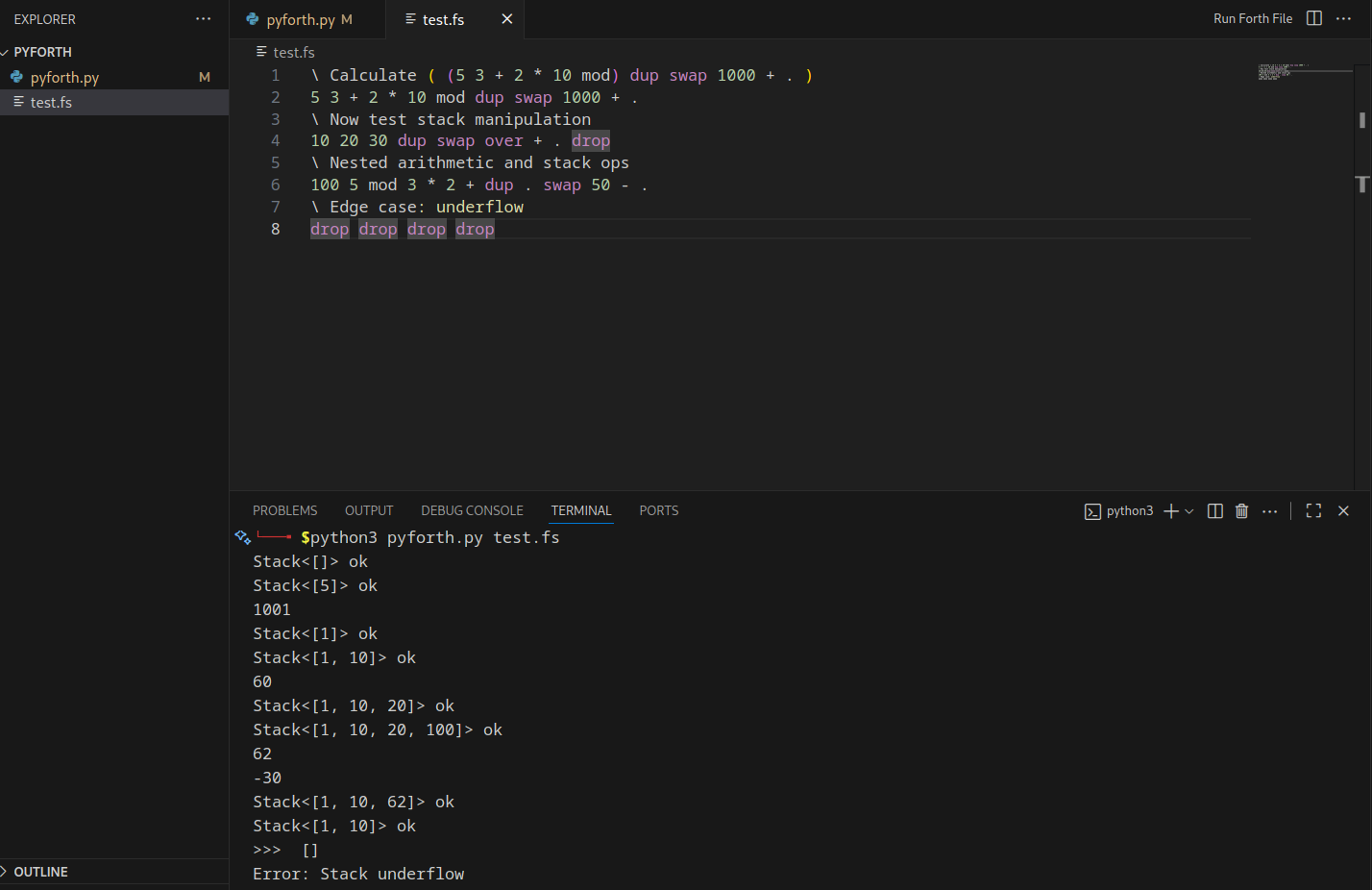The height and width of the screenshot is (890, 1372).
Task: Switch to the pyforth.py editor tab
Action: pos(307,19)
